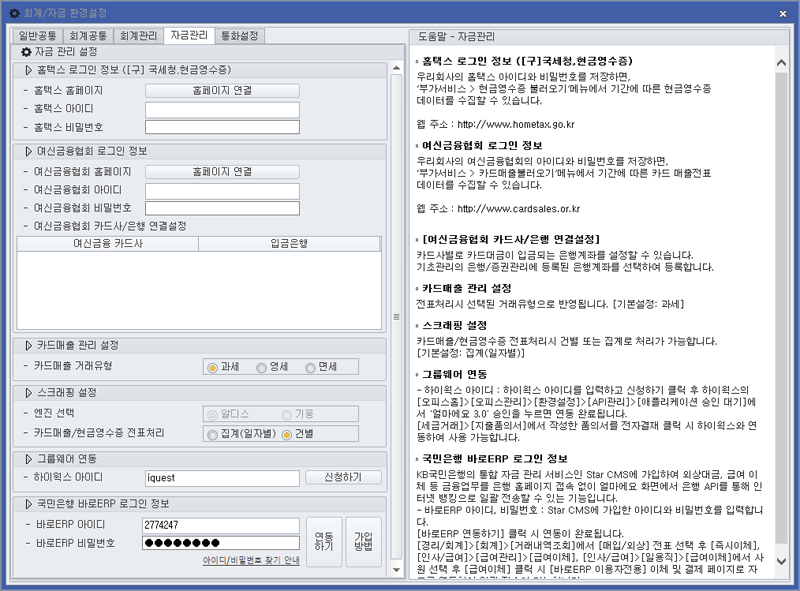The width and height of the screenshot is (800, 591).
Task: Go to the 일반공통 tab
Action: pos(38,36)
